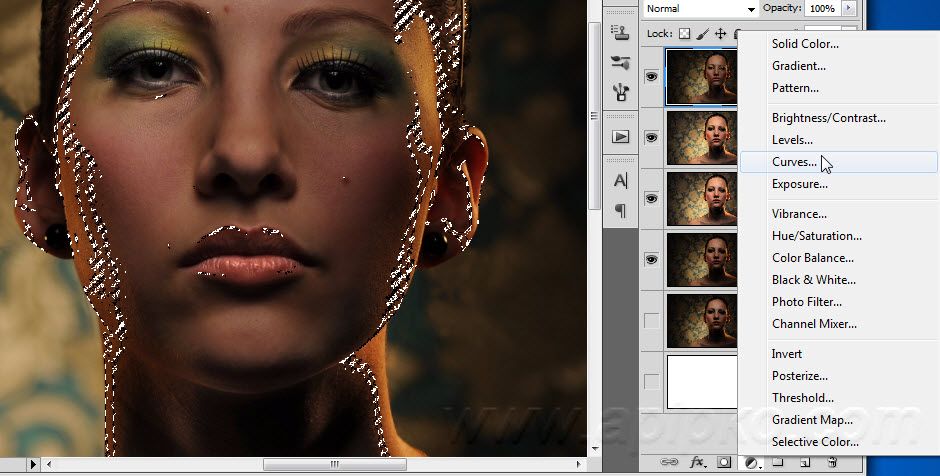This screenshot has height=476, width=940.
Task: Select Hue/Saturation adjustment
Action: 817,236
